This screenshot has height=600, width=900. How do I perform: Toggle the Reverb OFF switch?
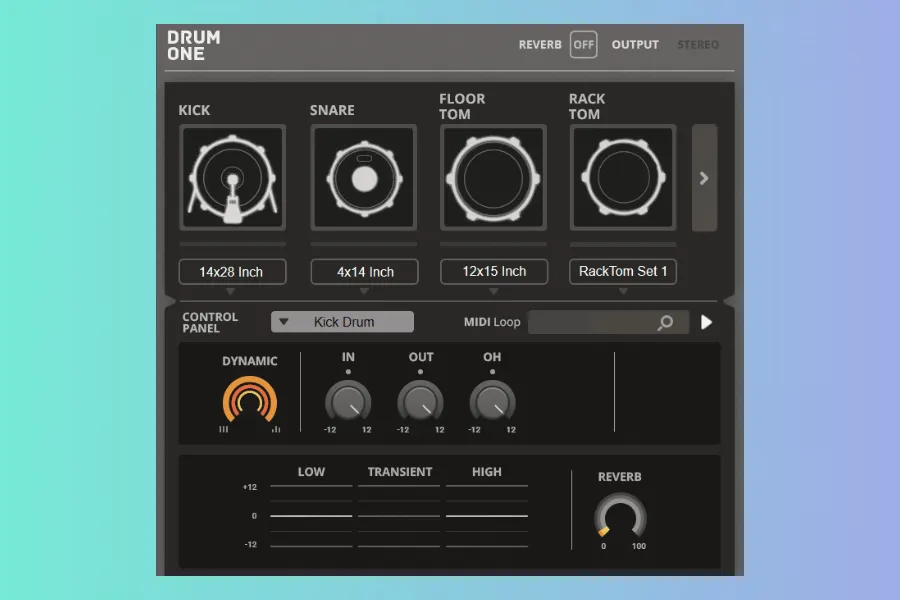click(584, 45)
